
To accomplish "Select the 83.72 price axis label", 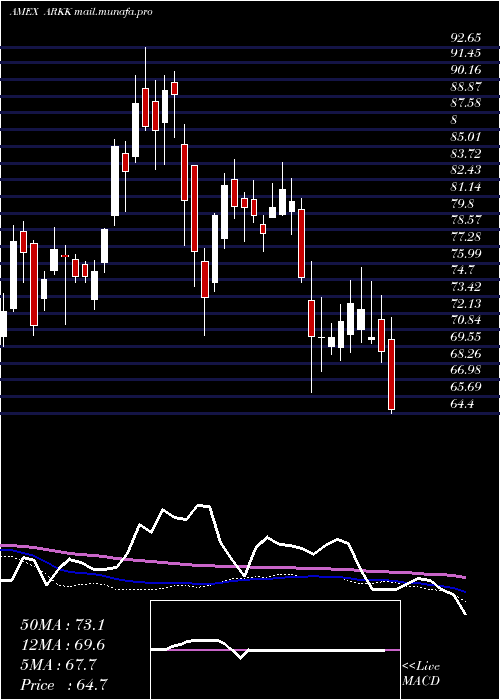I will point(466,154).
